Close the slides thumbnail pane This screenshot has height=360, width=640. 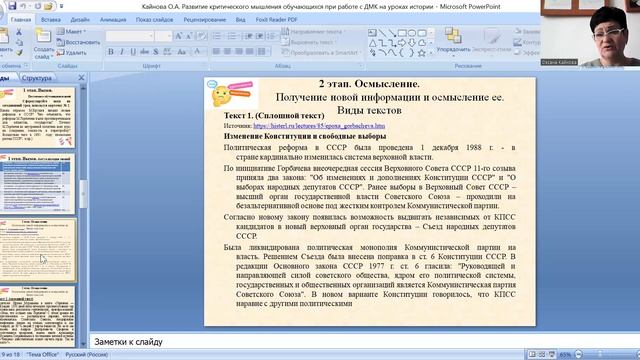[x=81, y=78]
